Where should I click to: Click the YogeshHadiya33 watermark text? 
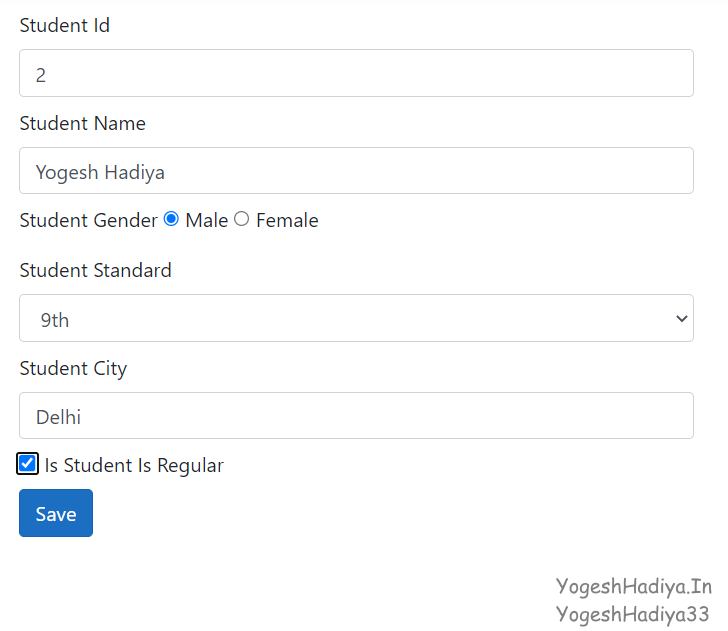(633, 614)
